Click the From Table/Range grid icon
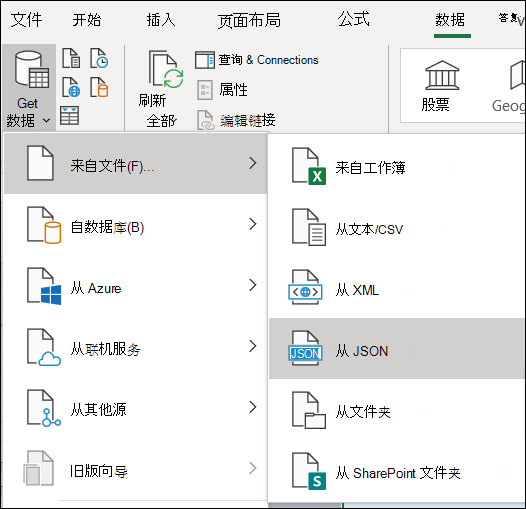This screenshot has height=509, width=526. 70,115
